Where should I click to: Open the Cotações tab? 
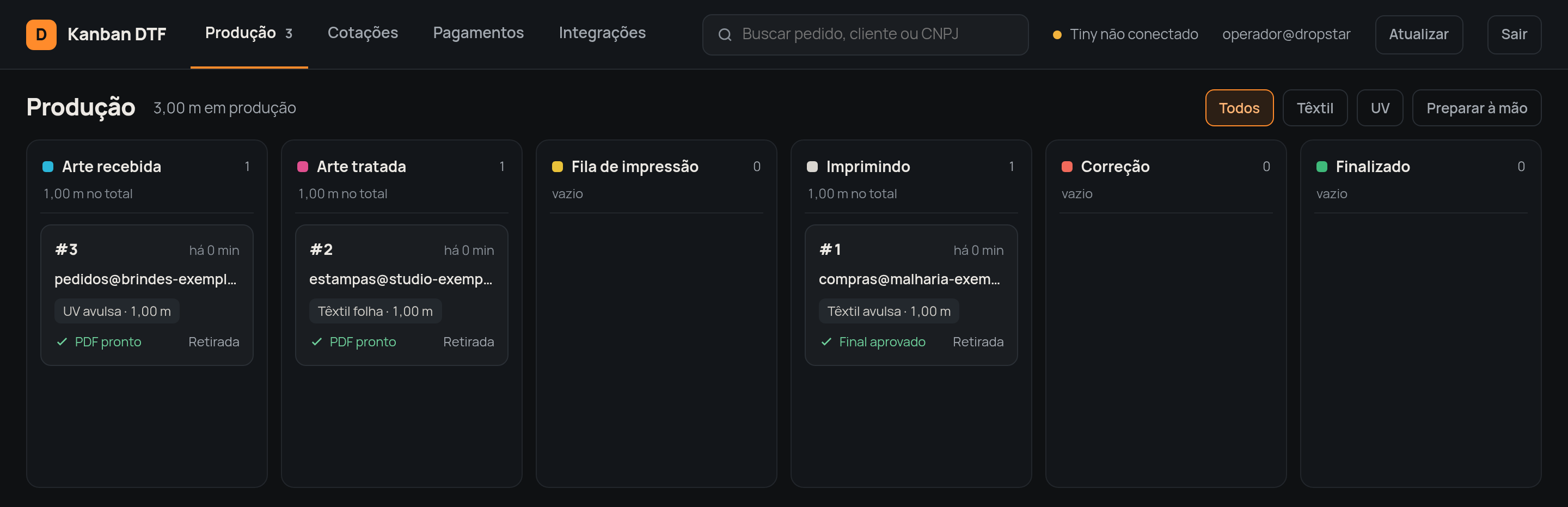(363, 33)
